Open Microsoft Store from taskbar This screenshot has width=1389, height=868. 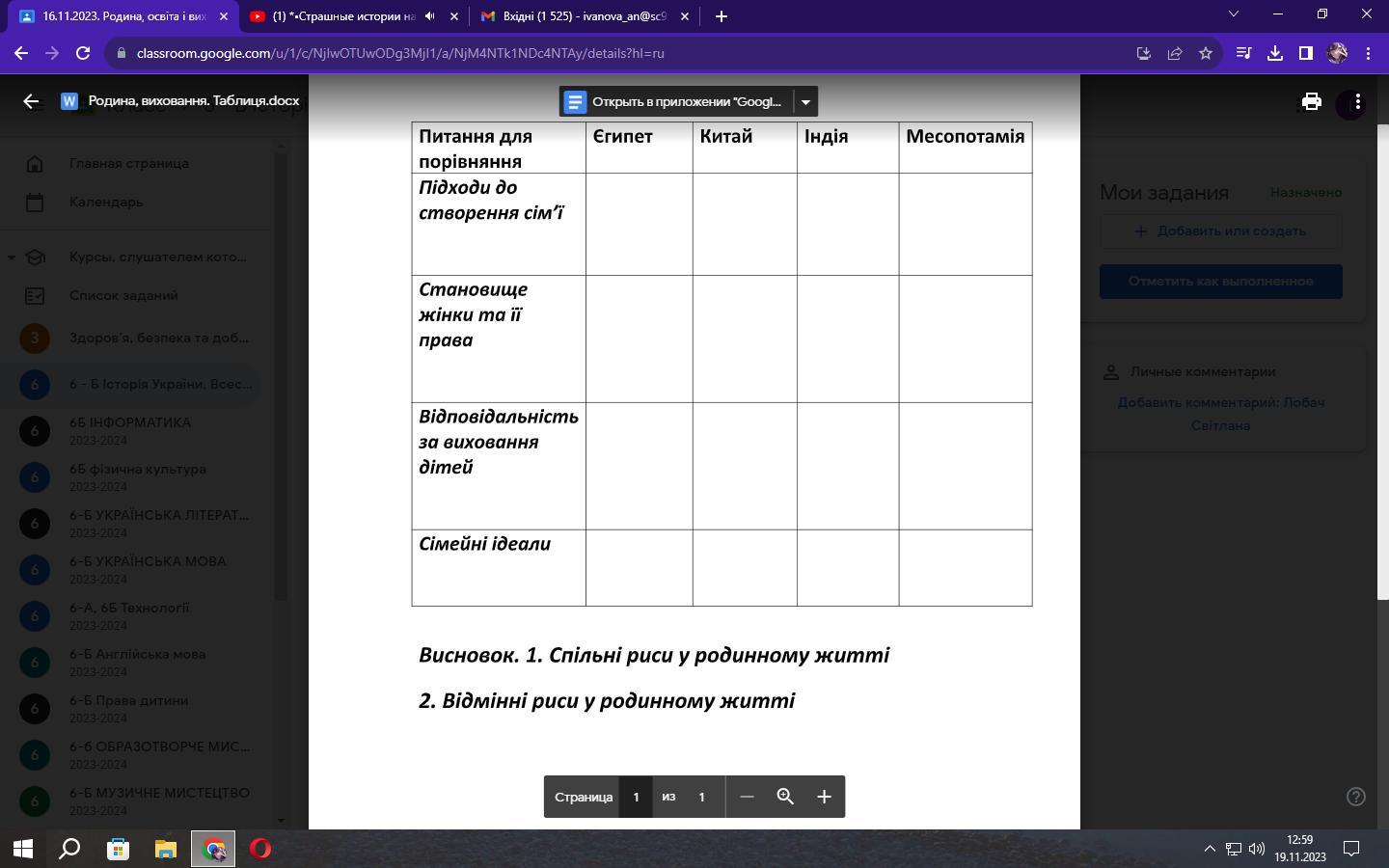click(118, 849)
